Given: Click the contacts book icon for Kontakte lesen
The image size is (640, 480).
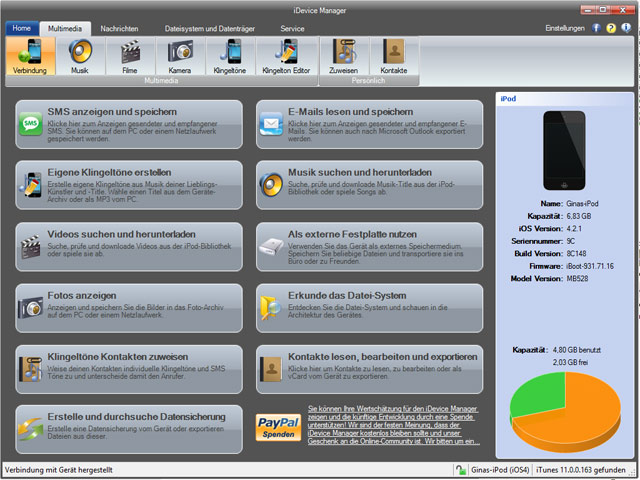Looking at the screenshot, I should pos(271,369).
